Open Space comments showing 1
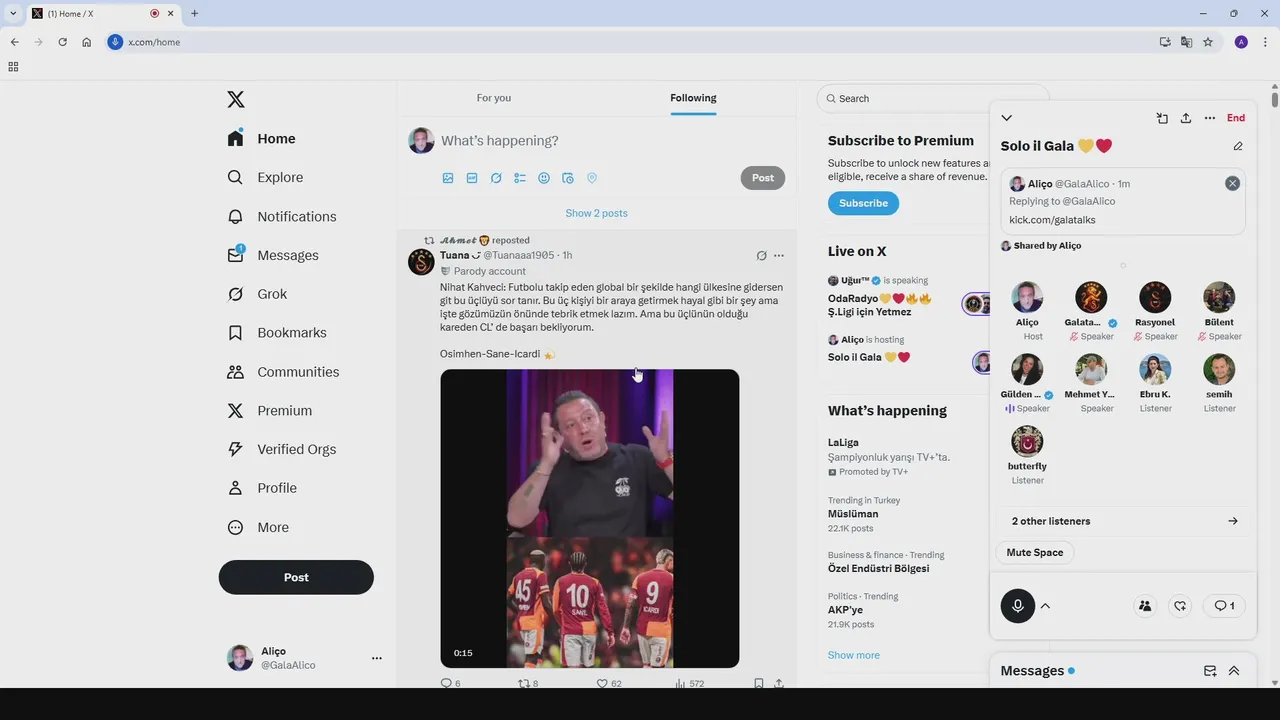The image size is (1280, 720). [x=1224, y=606]
